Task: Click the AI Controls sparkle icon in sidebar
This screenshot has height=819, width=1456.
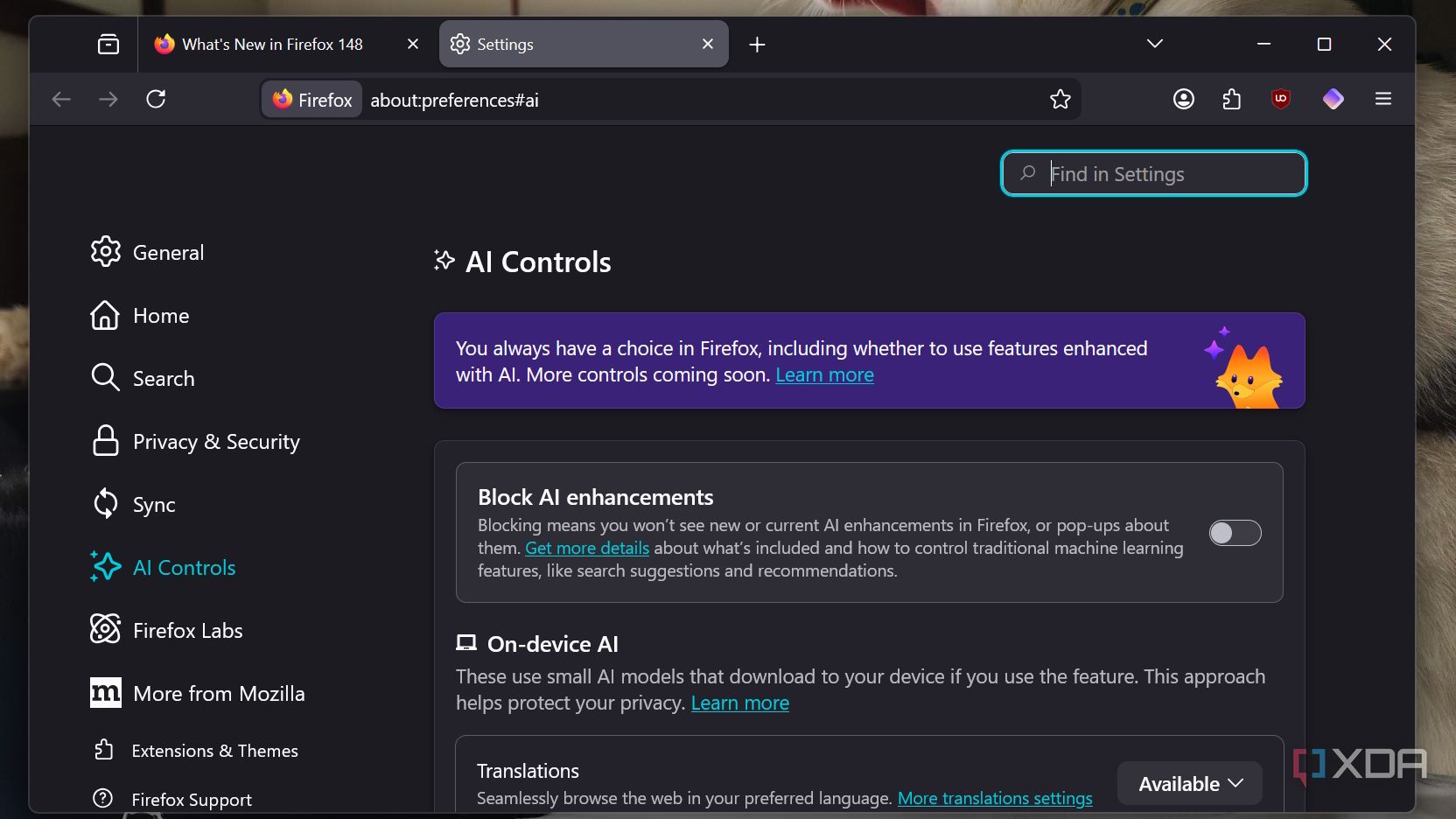Action: pyautogui.click(x=106, y=567)
